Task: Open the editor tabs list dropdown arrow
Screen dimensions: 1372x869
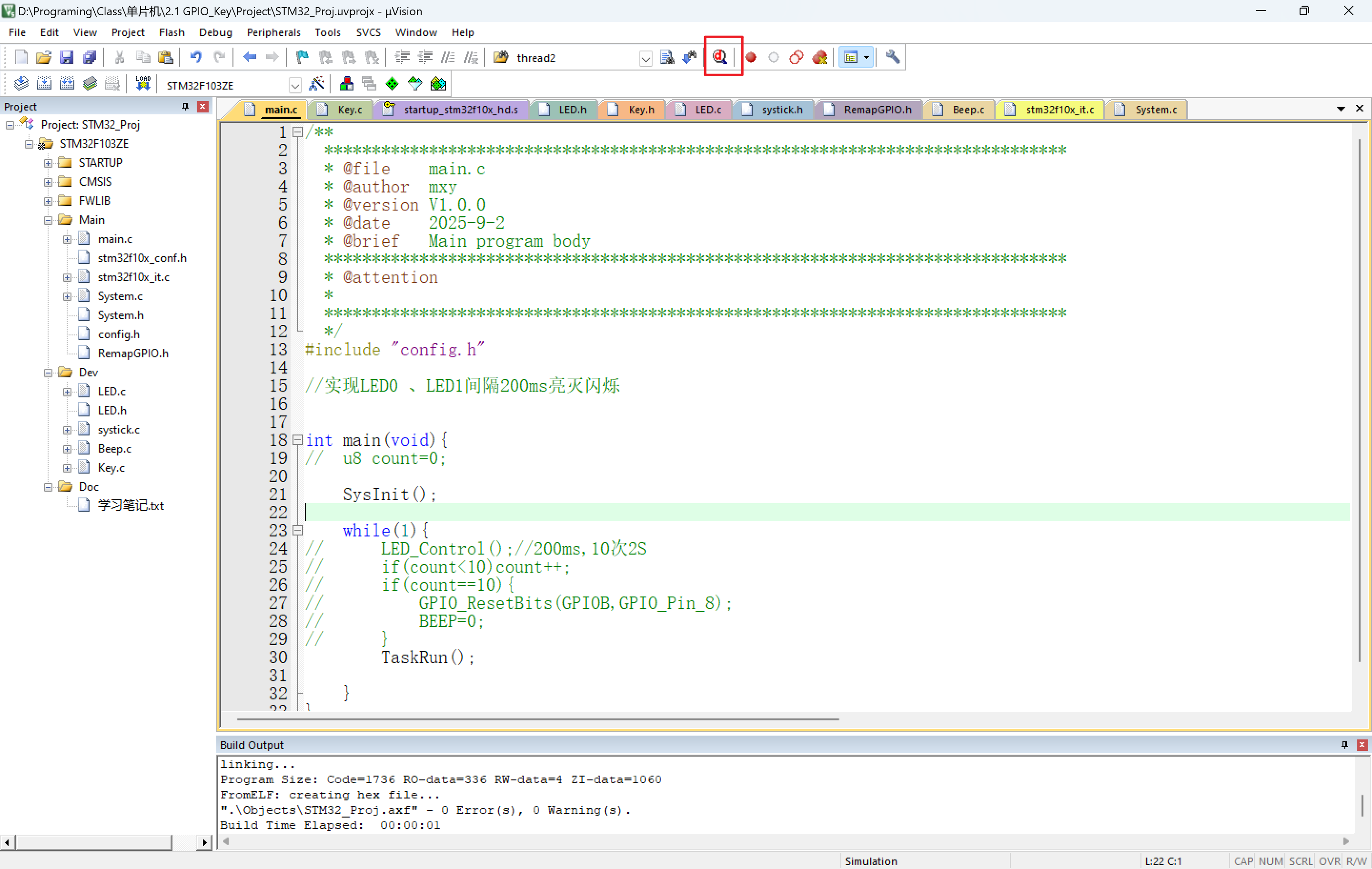Action: 1341,108
